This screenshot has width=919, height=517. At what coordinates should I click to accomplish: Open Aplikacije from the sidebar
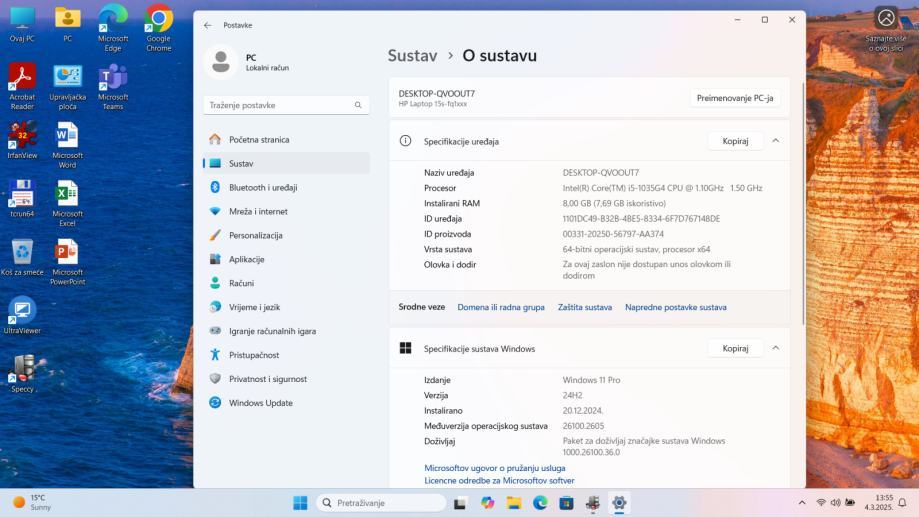(246, 259)
